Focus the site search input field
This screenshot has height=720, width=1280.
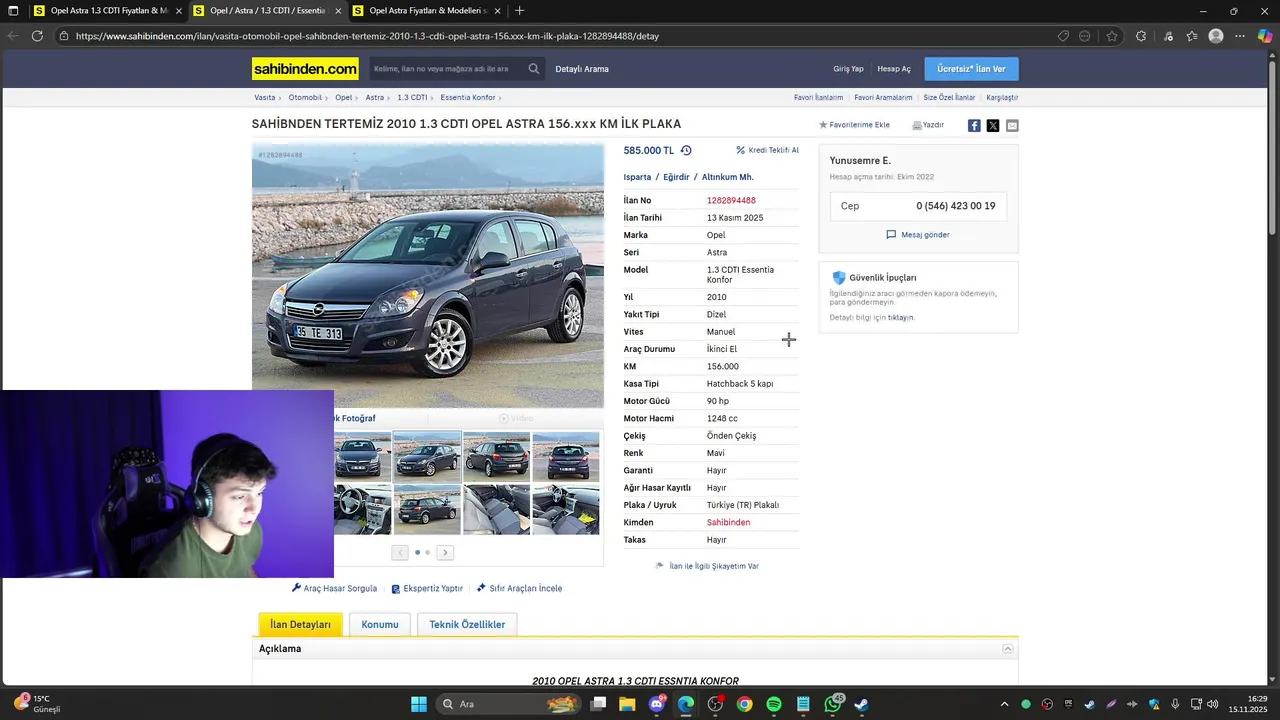coord(448,69)
